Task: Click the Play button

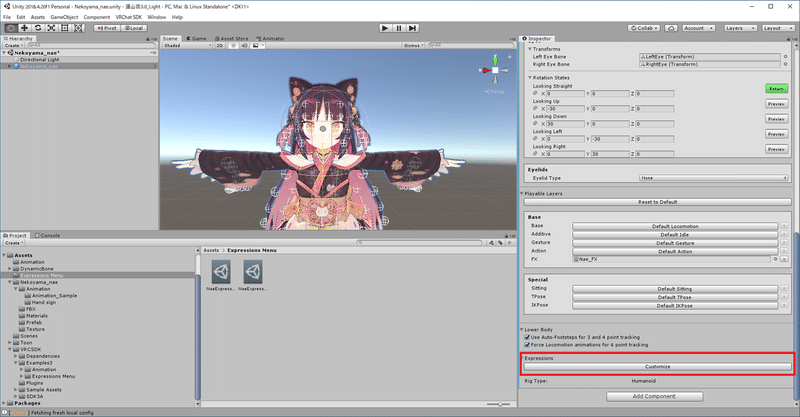Action: coord(385,28)
